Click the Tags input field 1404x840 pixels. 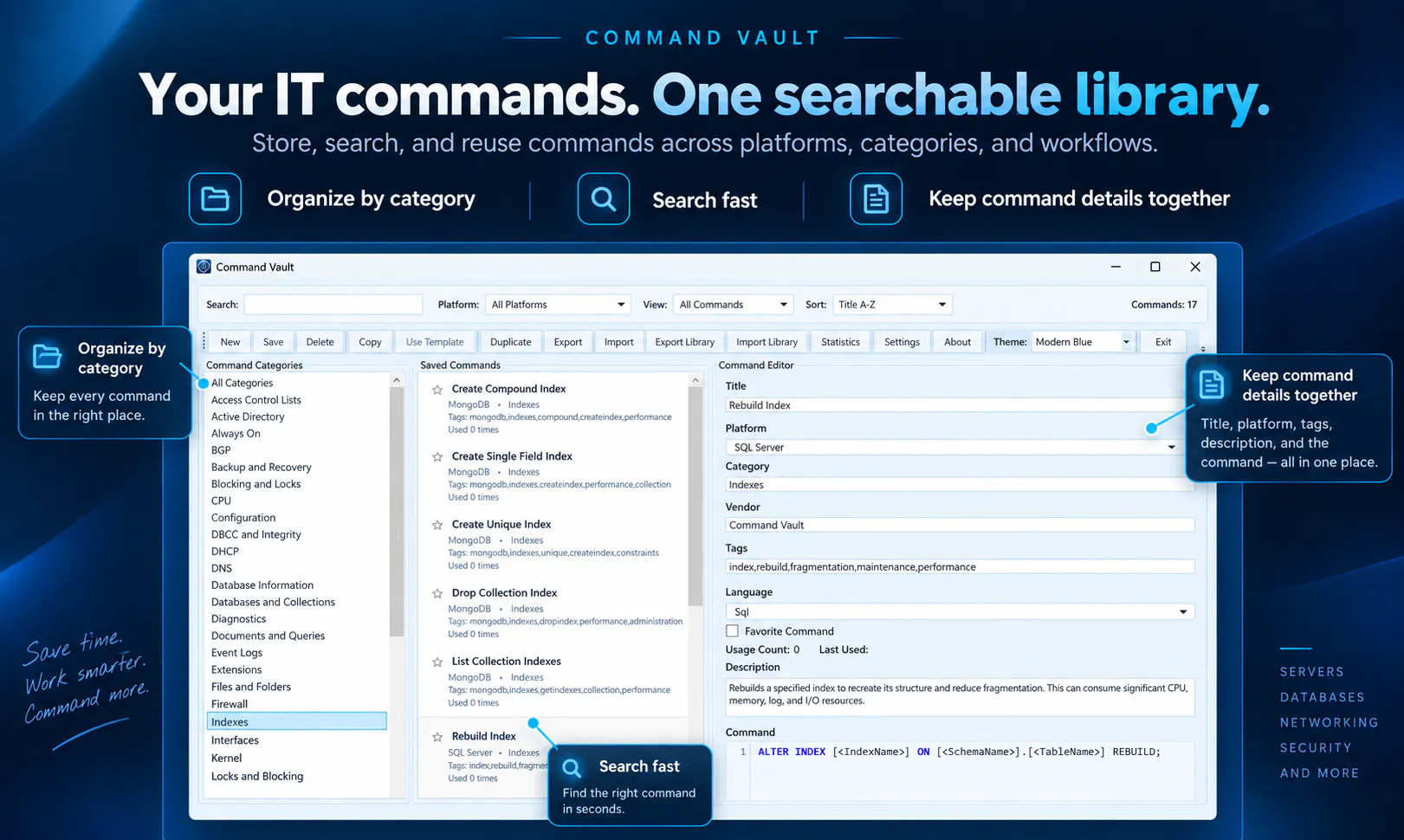click(x=960, y=567)
